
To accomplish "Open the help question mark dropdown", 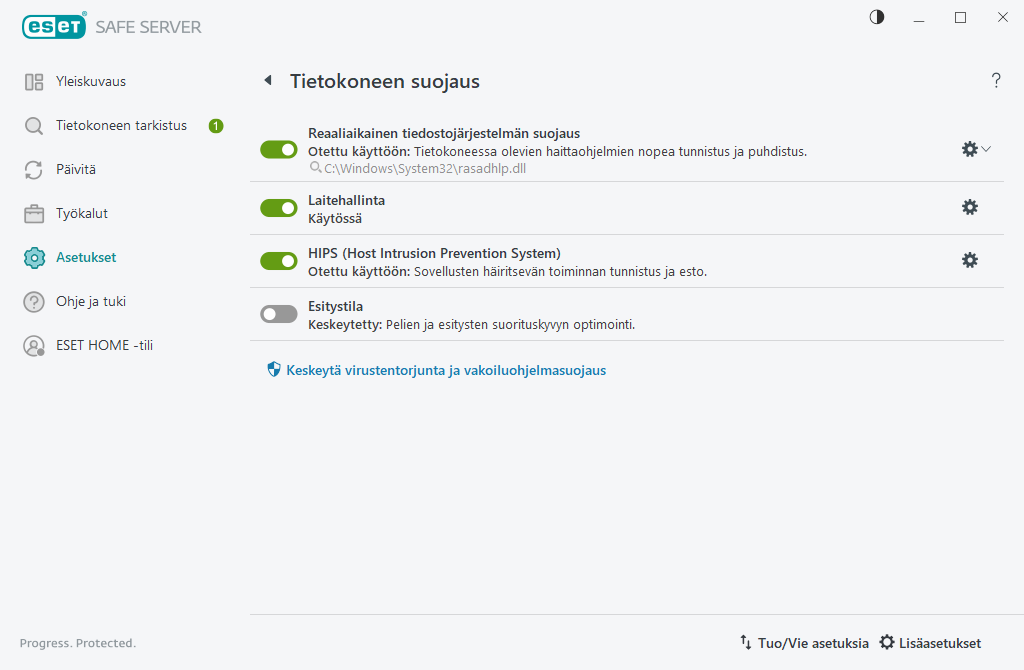I will 996,81.
